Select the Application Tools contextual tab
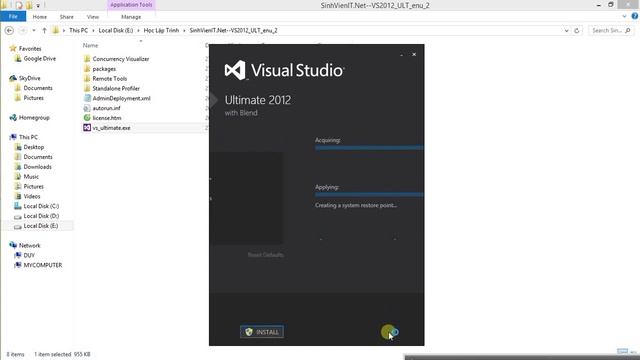Screen dimensions: 640x360 click(x=131, y=5)
